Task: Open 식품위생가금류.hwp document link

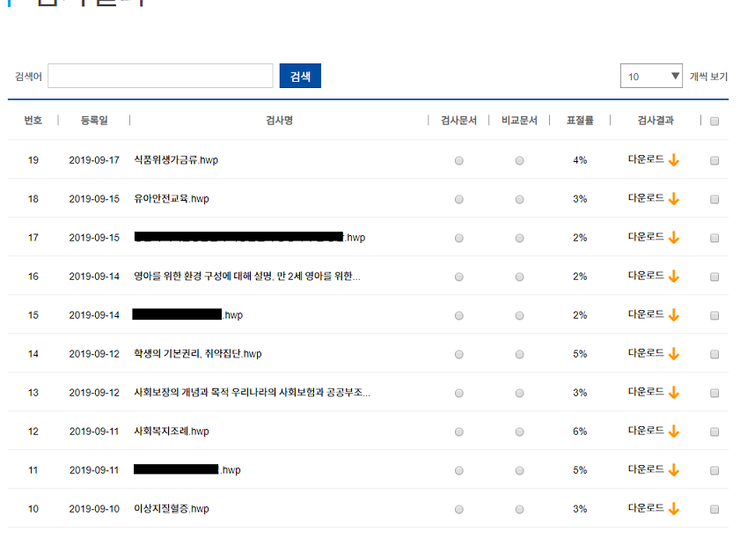Action: coord(175,160)
